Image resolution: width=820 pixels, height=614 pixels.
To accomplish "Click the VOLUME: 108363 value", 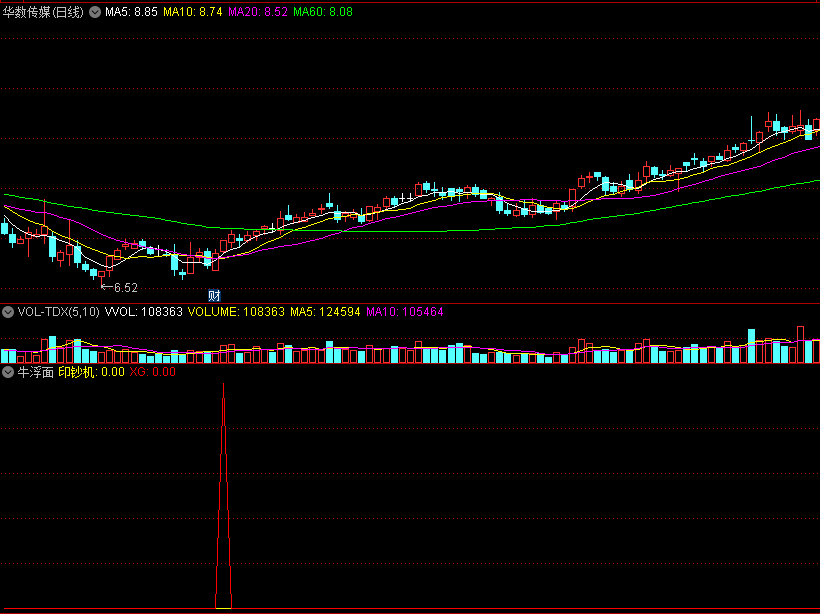I will (x=236, y=312).
